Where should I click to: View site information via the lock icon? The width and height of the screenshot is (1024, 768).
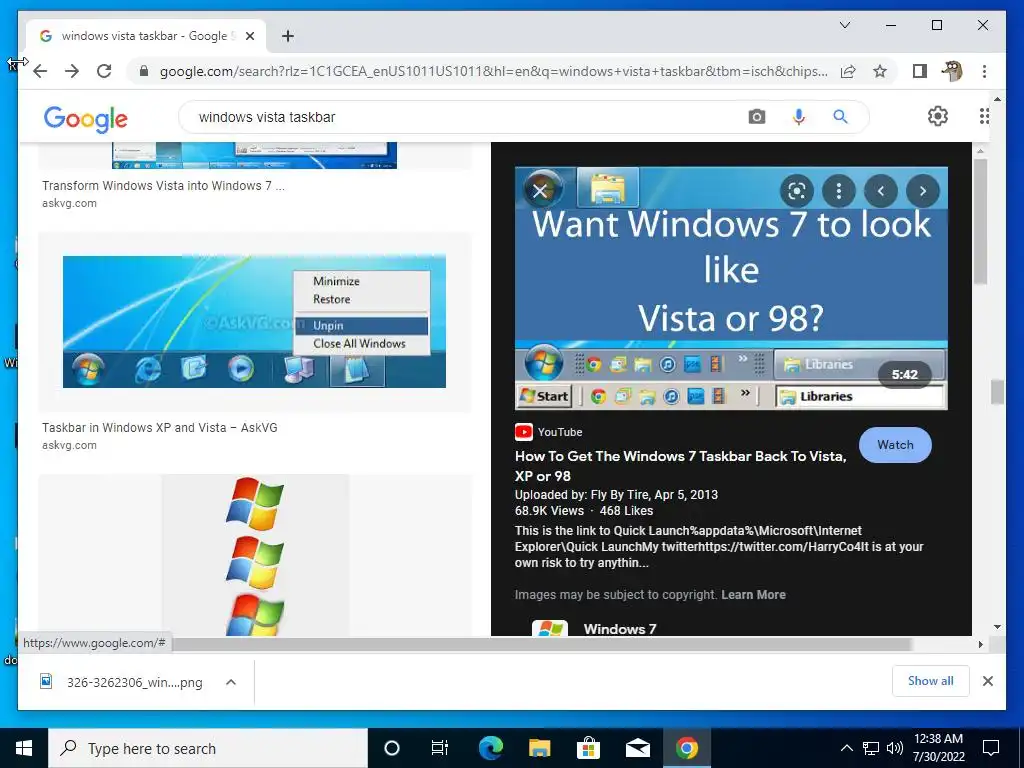click(x=144, y=71)
